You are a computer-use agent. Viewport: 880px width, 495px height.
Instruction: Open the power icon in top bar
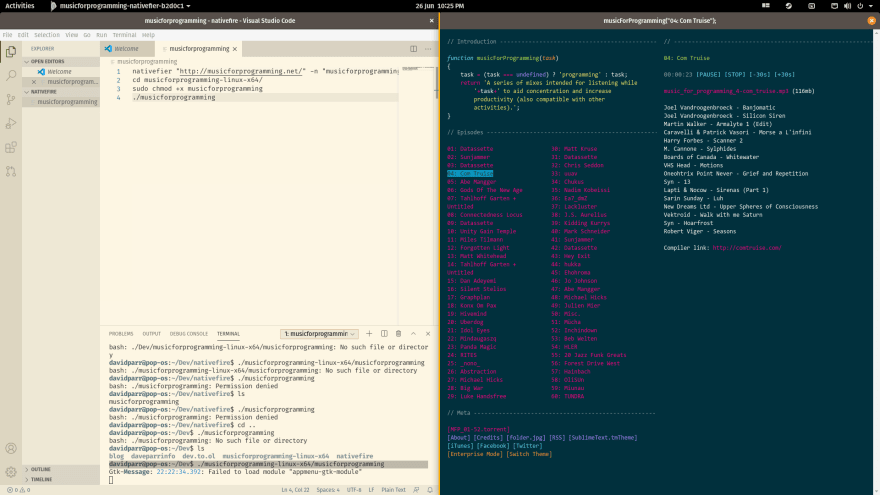click(860, 6)
